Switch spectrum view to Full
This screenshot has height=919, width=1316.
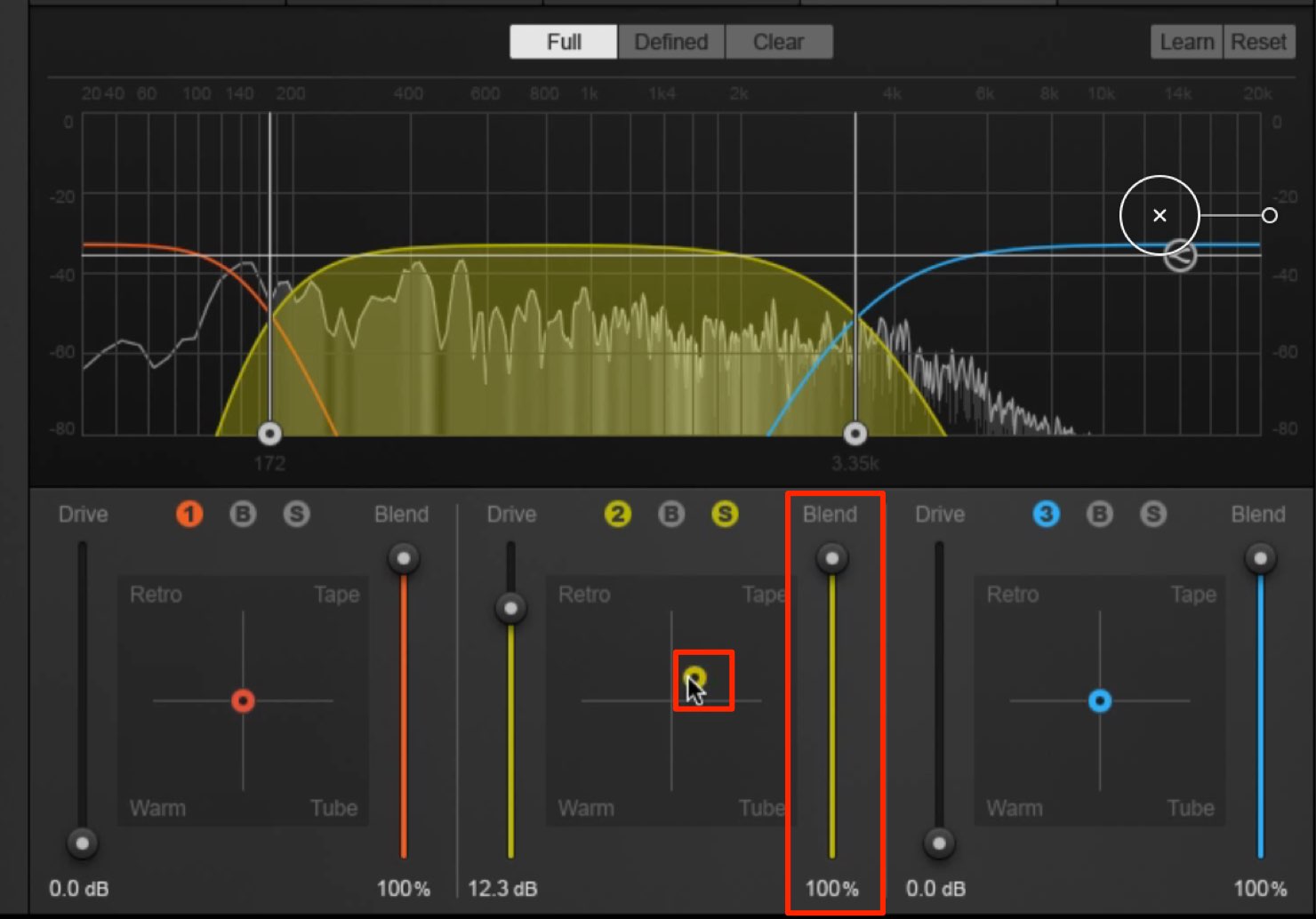pyautogui.click(x=564, y=42)
